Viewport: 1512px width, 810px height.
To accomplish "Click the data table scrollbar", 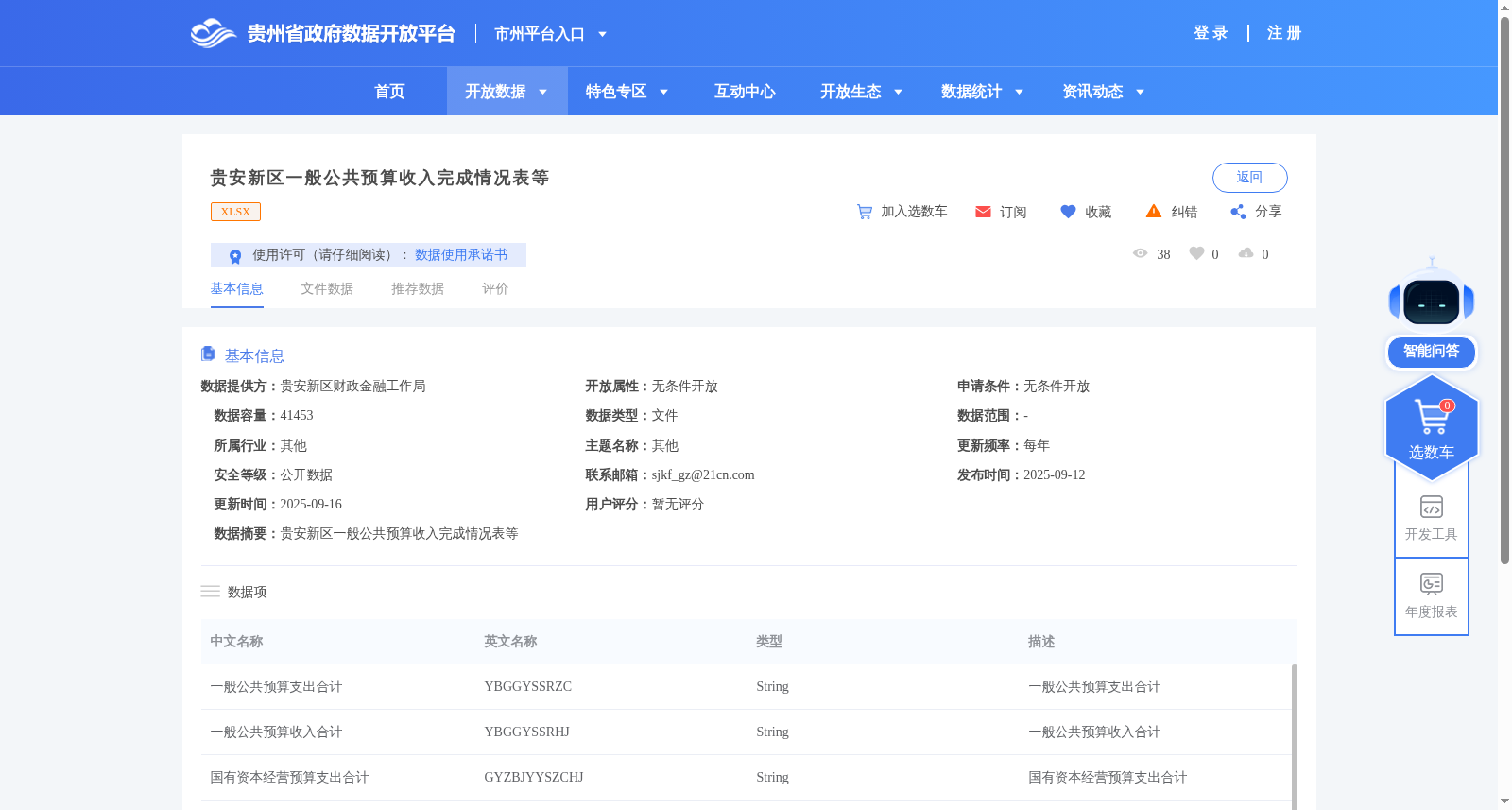I will [x=1294, y=737].
